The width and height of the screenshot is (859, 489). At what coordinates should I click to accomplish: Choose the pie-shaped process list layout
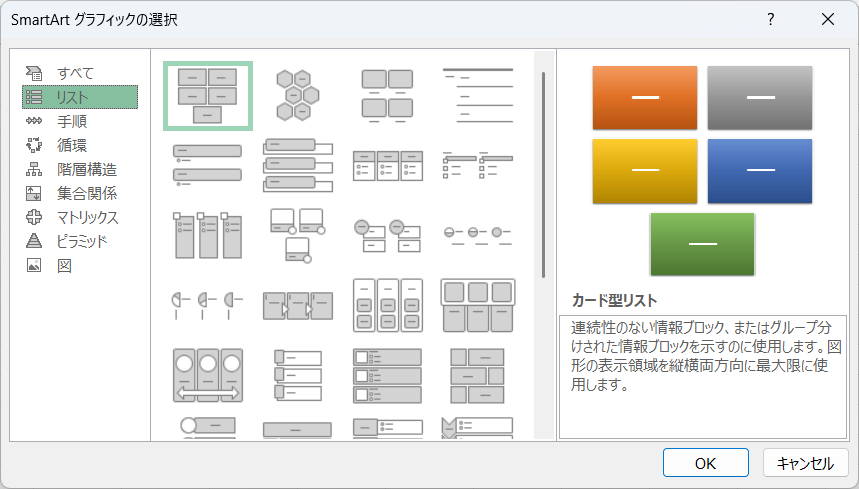coord(208,305)
